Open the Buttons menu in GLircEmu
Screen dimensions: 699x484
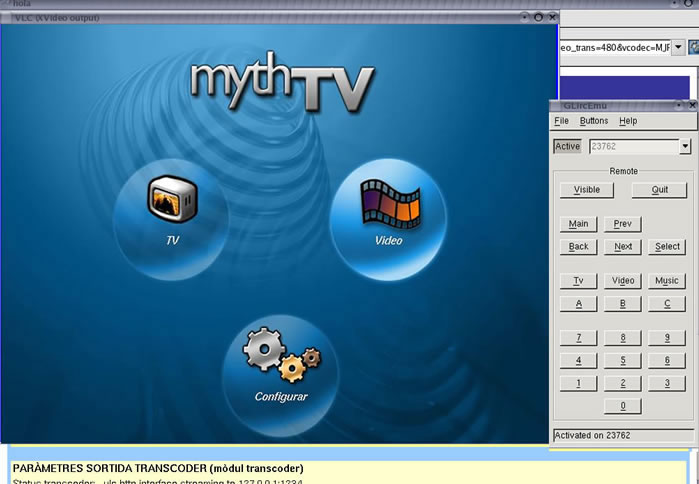tap(594, 121)
